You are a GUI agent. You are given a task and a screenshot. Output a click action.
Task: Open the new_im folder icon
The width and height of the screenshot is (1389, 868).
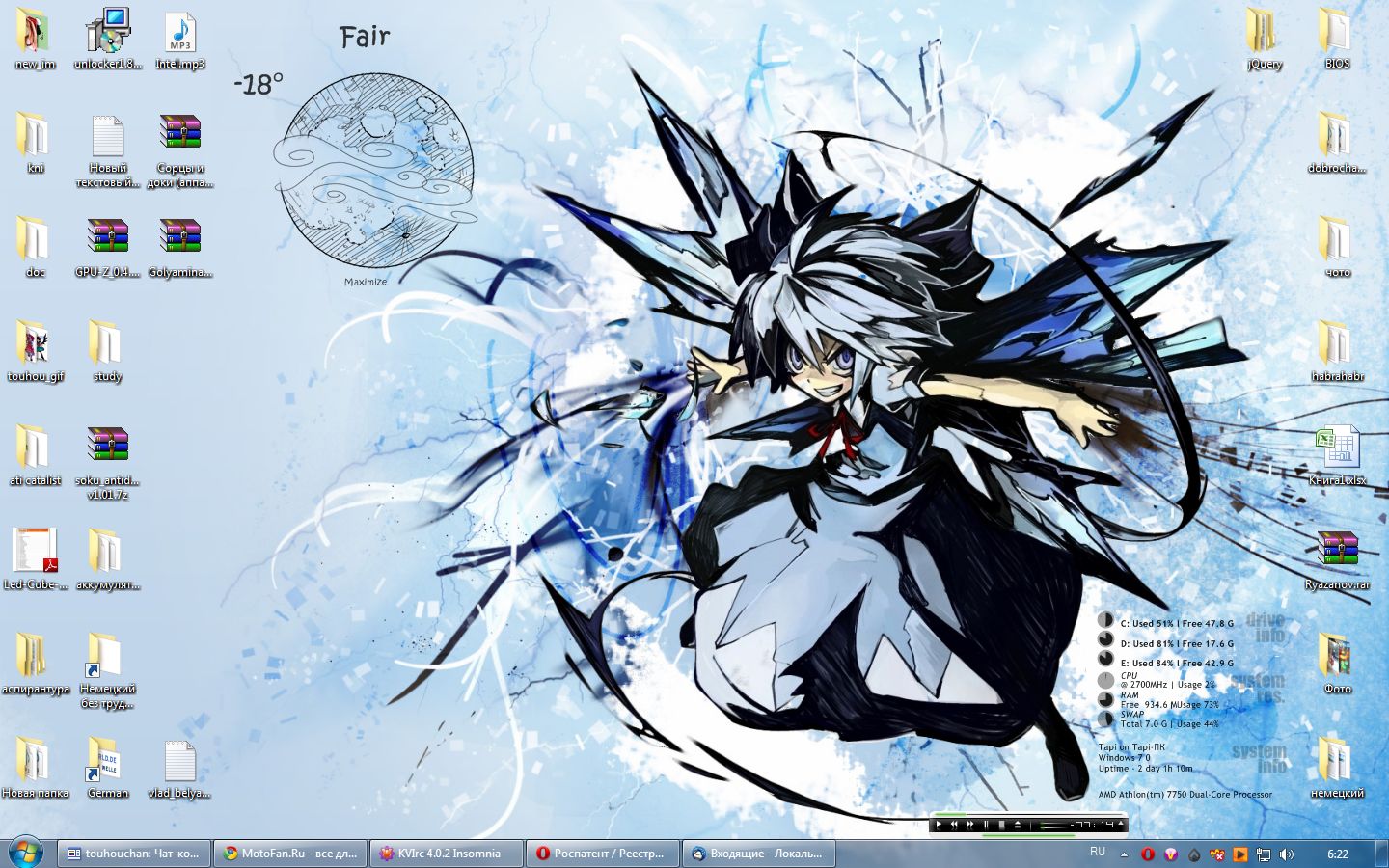[x=35, y=40]
